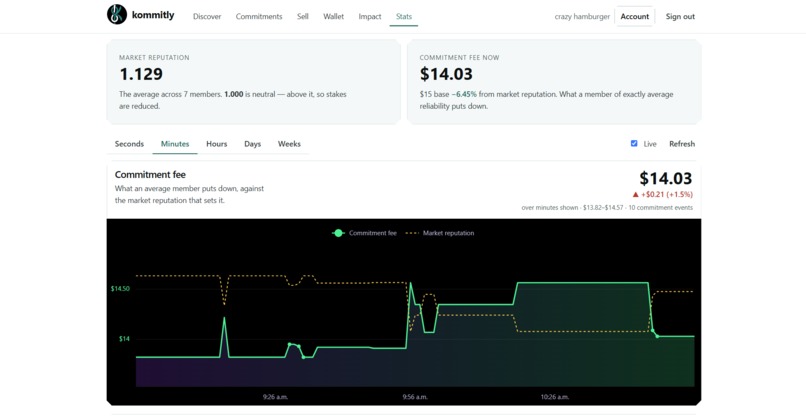Image resolution: width=806 pixels, height=417 pixels.
Task: Go to Commitments in the navigation
Action: point(259,16)
